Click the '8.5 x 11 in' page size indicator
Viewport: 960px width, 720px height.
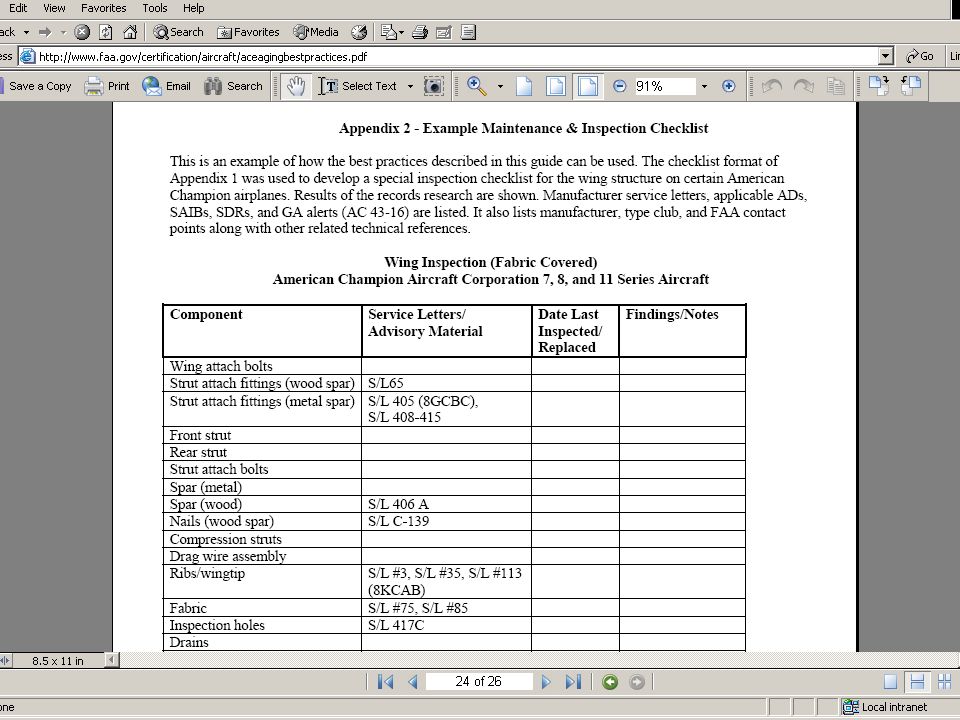pos(58,661)
